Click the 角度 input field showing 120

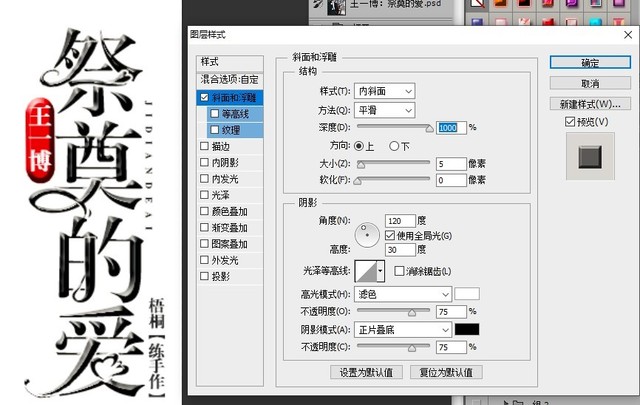pos(399,220)
